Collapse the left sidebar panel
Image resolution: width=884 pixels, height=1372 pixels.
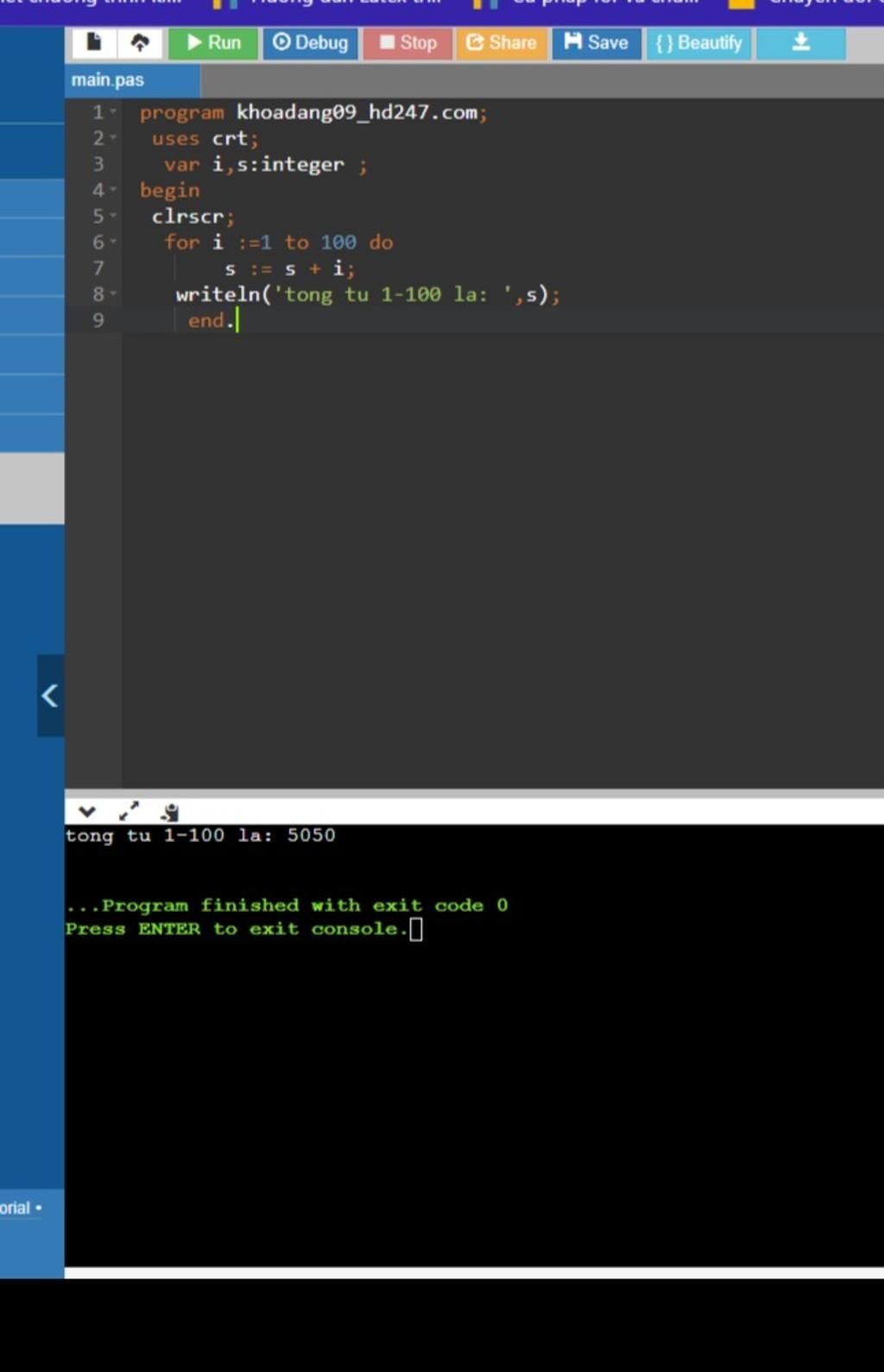coord(50,695)
